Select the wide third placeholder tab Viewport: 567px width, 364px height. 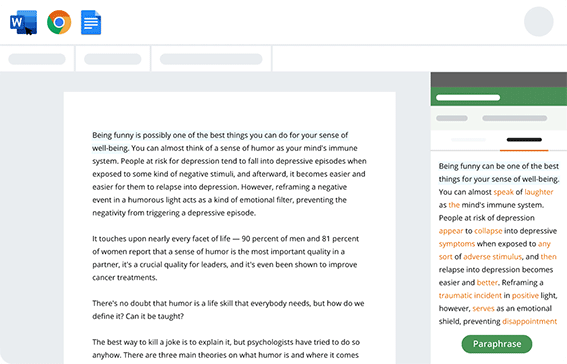click(211, 59)
